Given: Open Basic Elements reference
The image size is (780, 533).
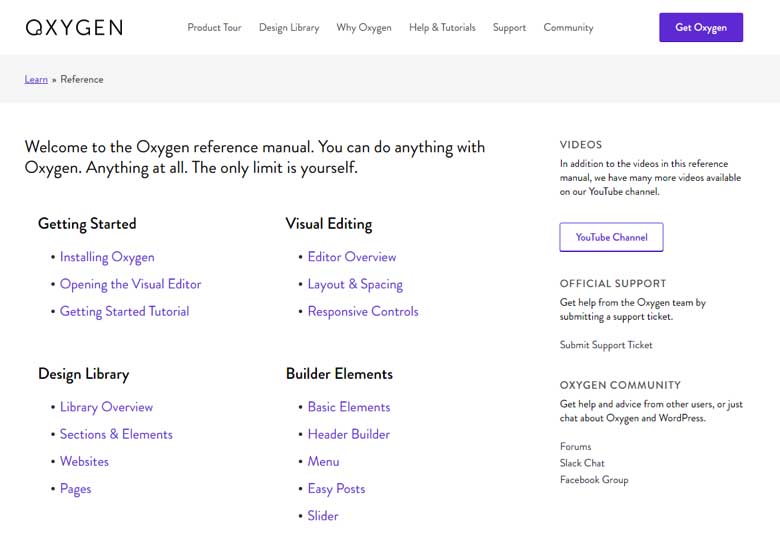Looking at the screenshot, I should tap(349, 407).
